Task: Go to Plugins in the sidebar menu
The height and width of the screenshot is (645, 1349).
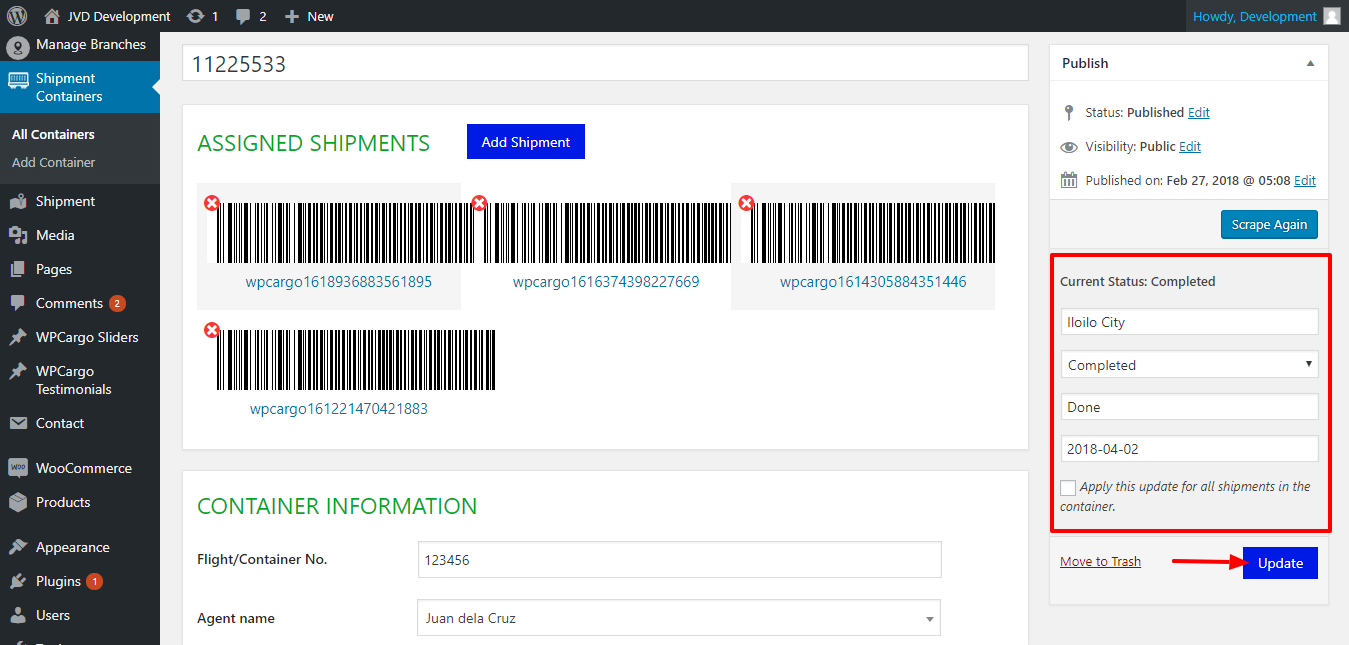Action: point(58,581)
